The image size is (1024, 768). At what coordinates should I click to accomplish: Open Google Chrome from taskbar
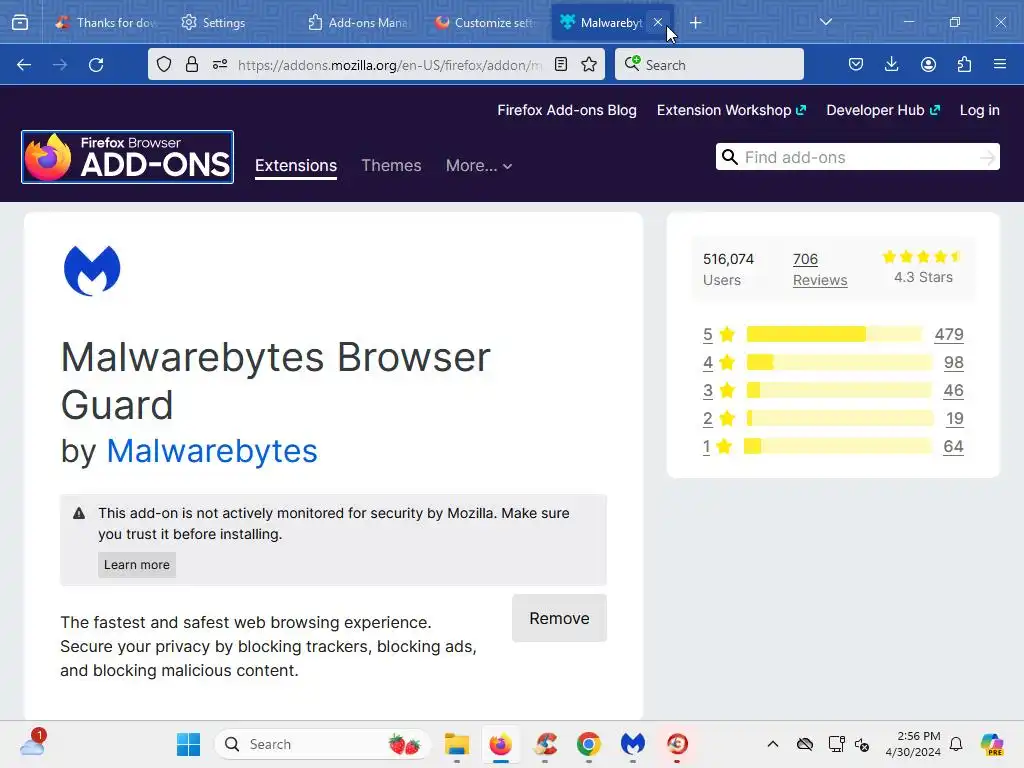588,744
